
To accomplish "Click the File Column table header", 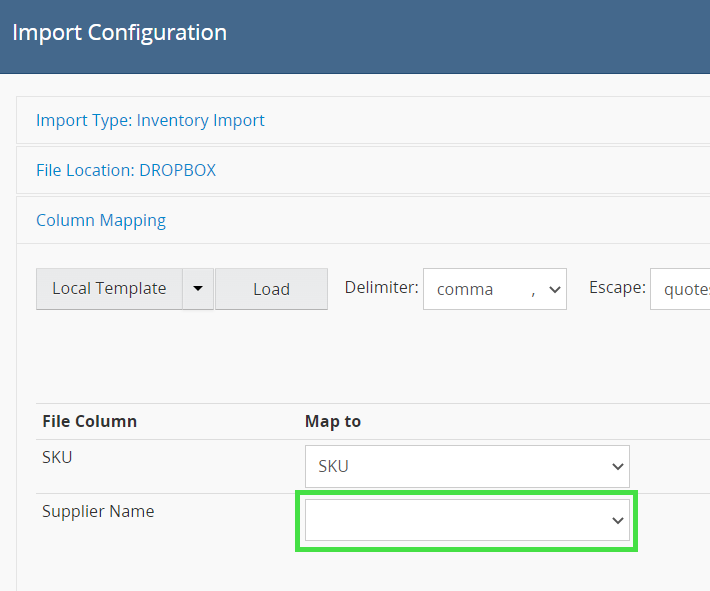I will [89, 421].
